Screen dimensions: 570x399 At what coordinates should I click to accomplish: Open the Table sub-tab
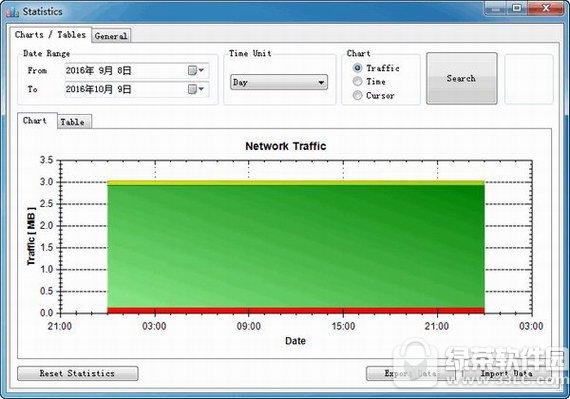(74, 122)
